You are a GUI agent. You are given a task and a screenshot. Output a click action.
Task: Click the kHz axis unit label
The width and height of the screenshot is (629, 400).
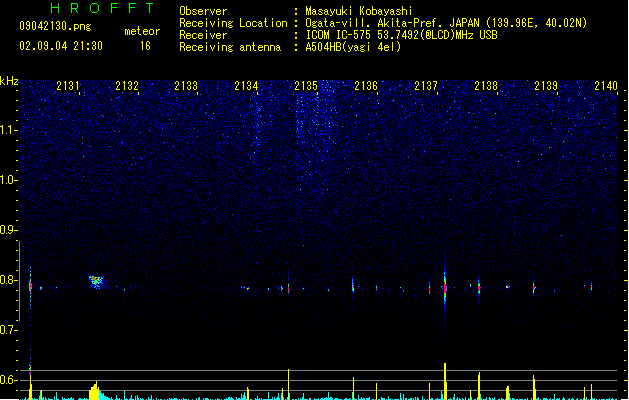pos(9,81)
